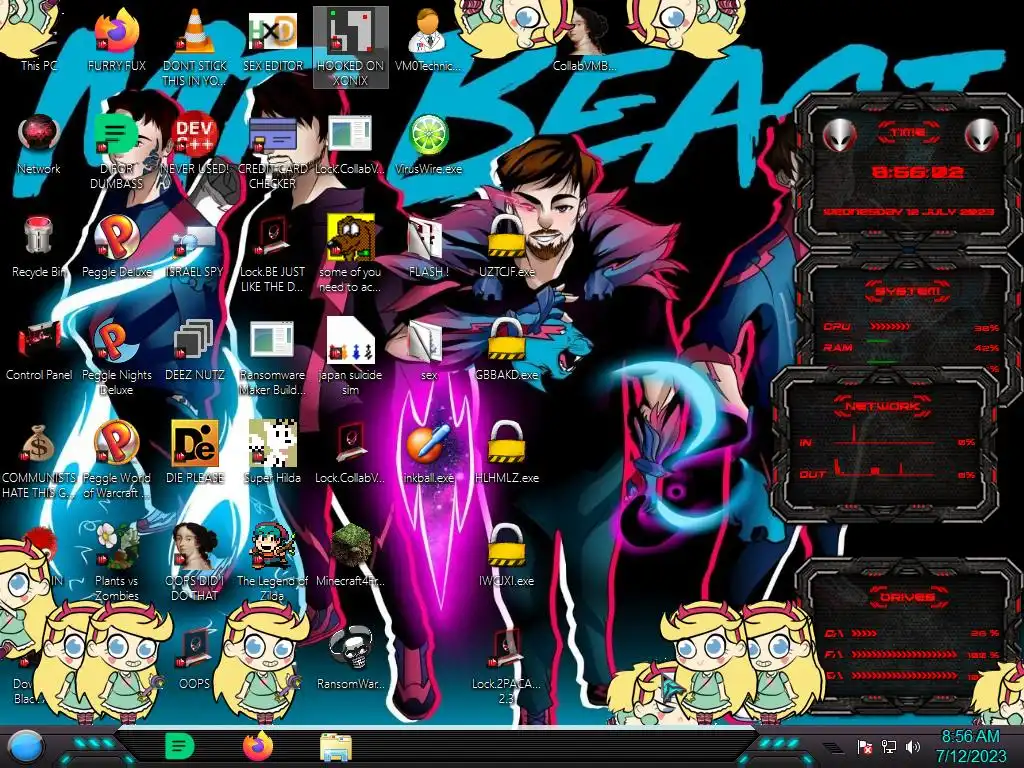Click the volume speaker tray icon

click(913, 746)
